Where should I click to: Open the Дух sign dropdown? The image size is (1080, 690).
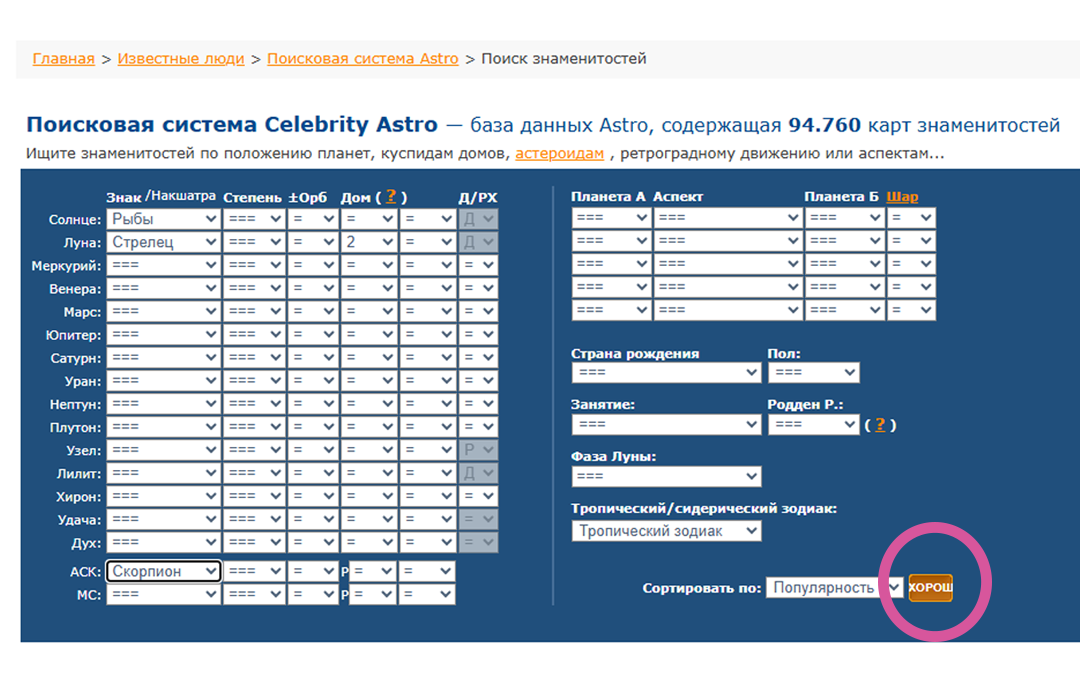(163, 542)
